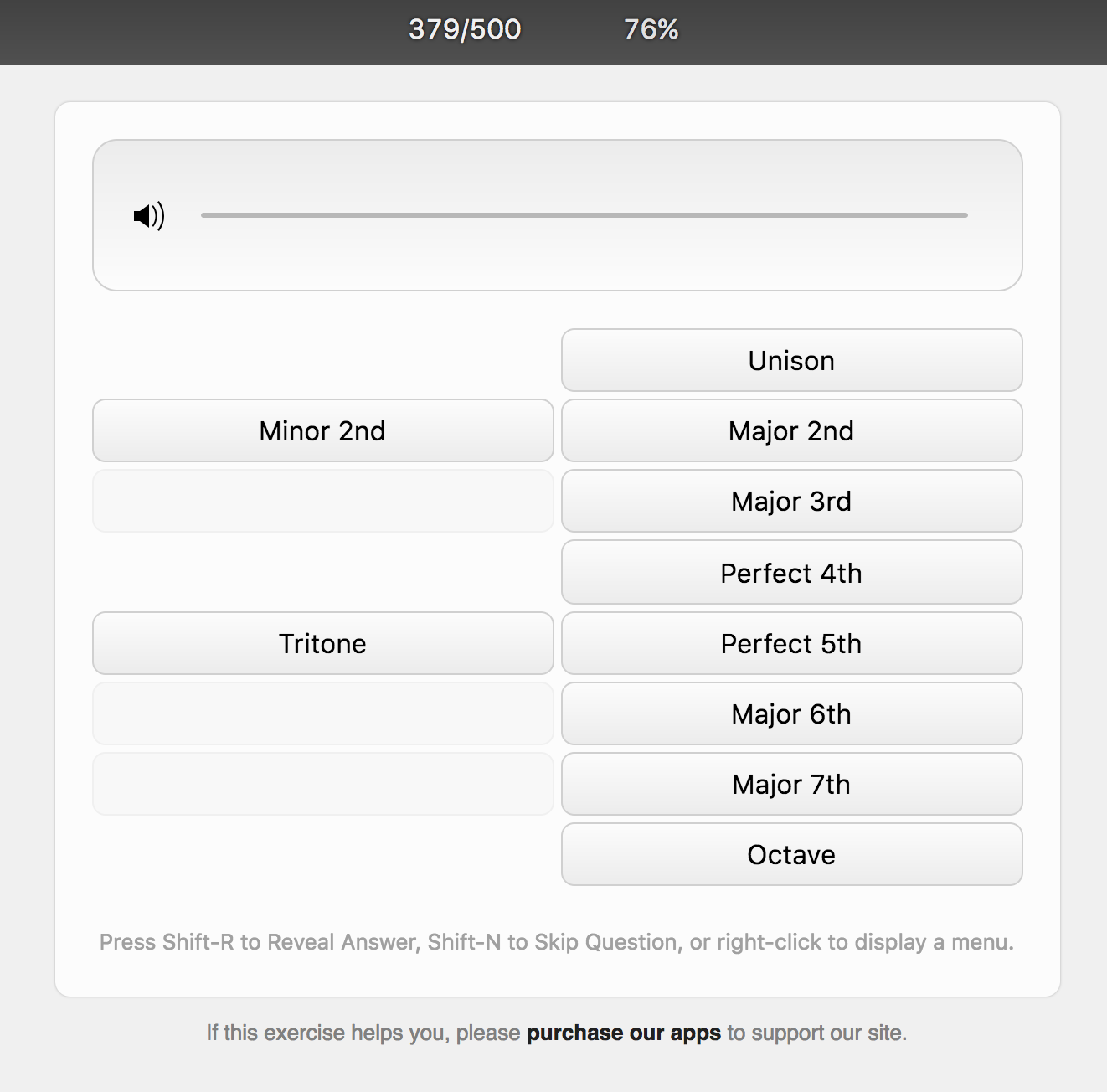Click the disabled blank button beside Major 7th
Screen dimensions: 1107x1092
tap(322, 784)
